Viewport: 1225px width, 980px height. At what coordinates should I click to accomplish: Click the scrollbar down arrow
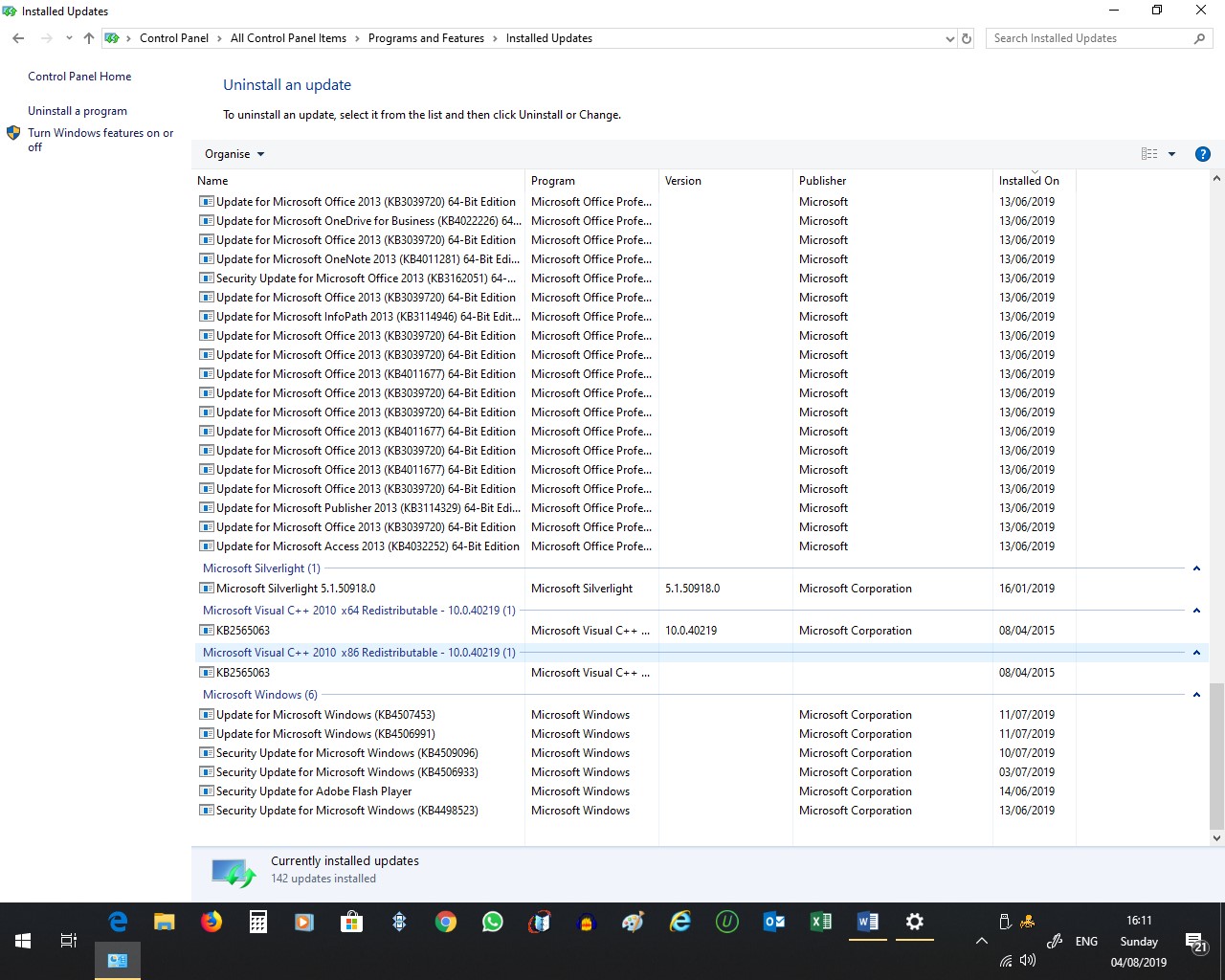1216,838
